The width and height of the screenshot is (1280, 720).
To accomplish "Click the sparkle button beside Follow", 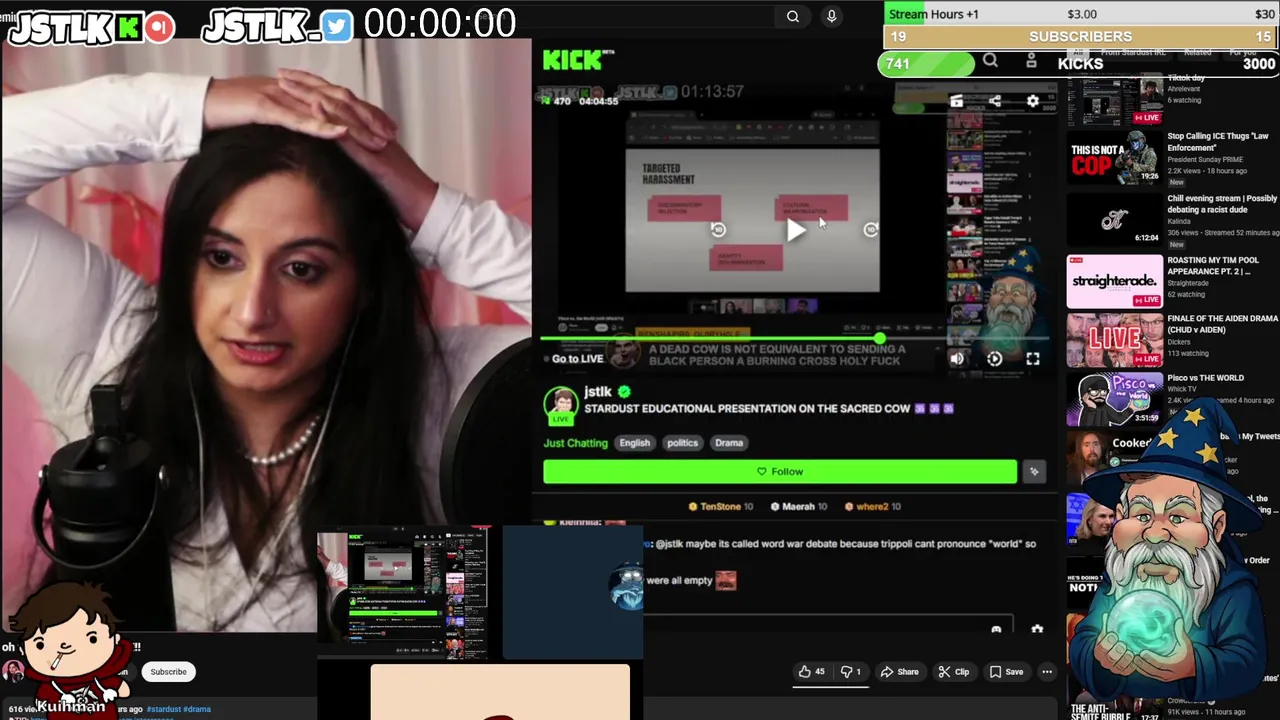I will [1034, 472].
